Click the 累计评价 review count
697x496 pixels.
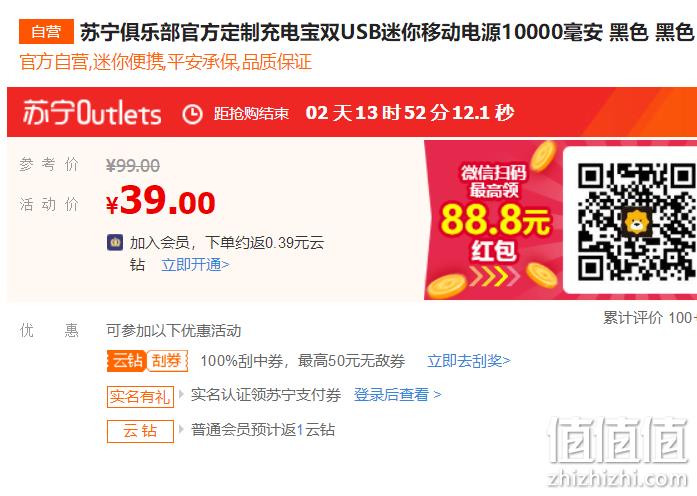pyautogui.click(x=649, y=318)
